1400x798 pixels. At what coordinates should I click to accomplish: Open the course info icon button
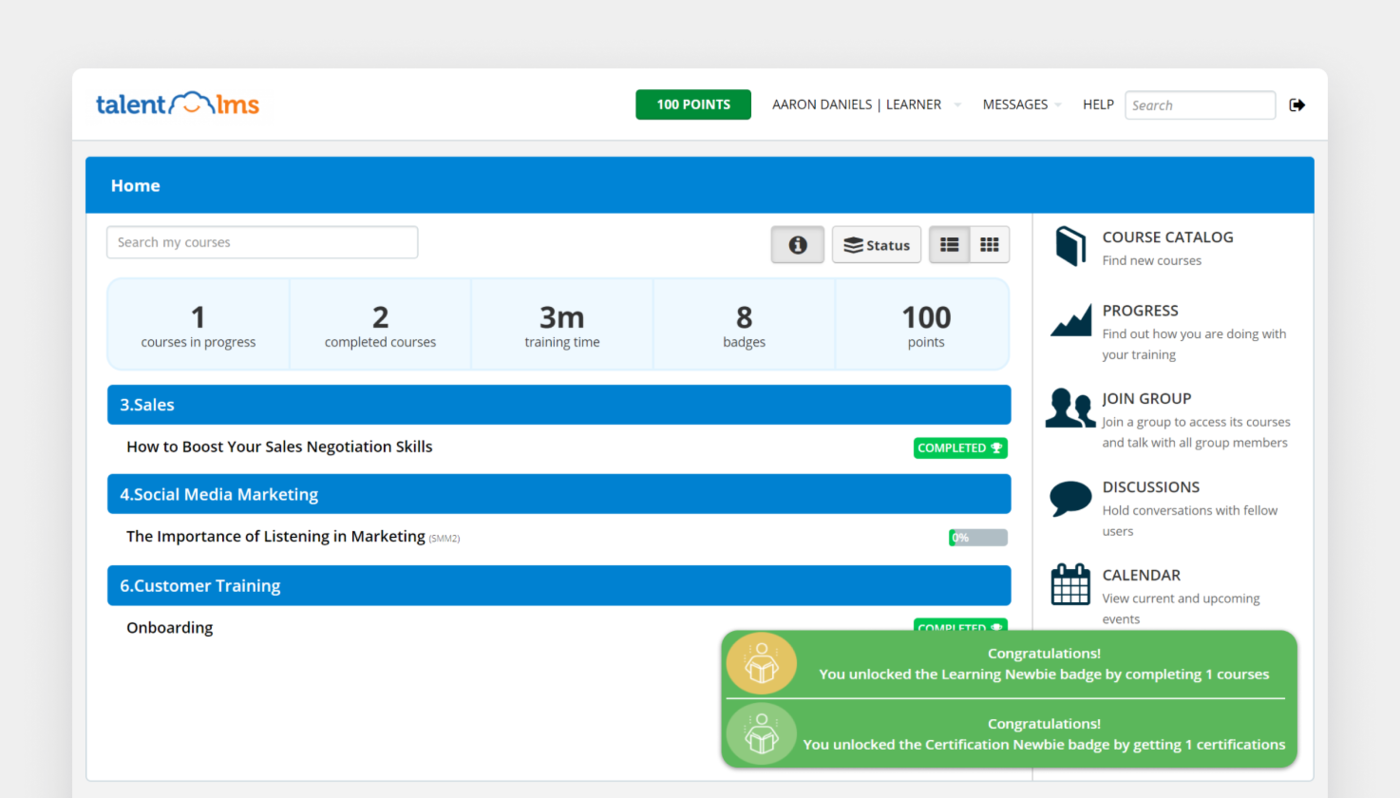[x=797, y=245]
